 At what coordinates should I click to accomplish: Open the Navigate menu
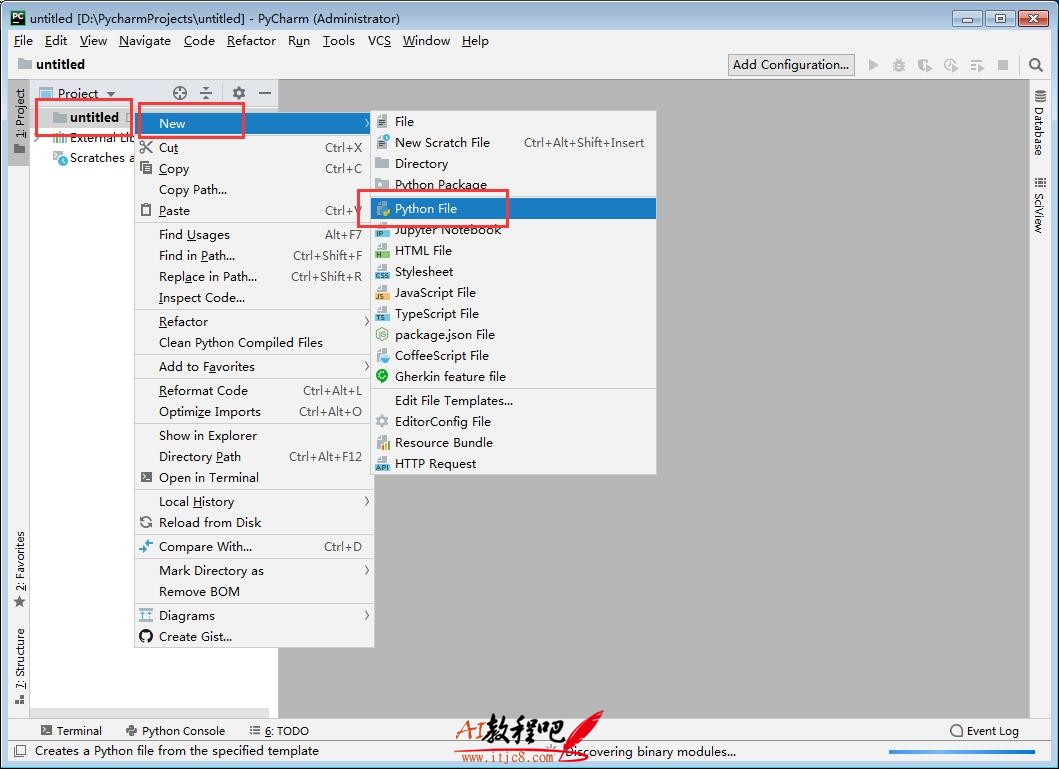pyautogui.click(x=145, y=41)
